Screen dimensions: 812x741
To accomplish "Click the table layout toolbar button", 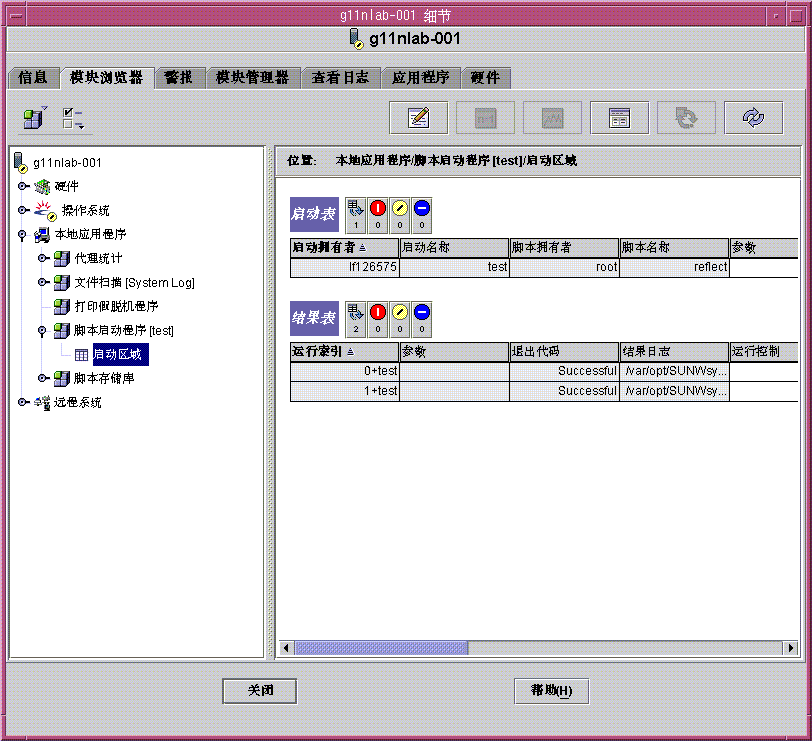I will pyautogui.click(x=619, y=118).
